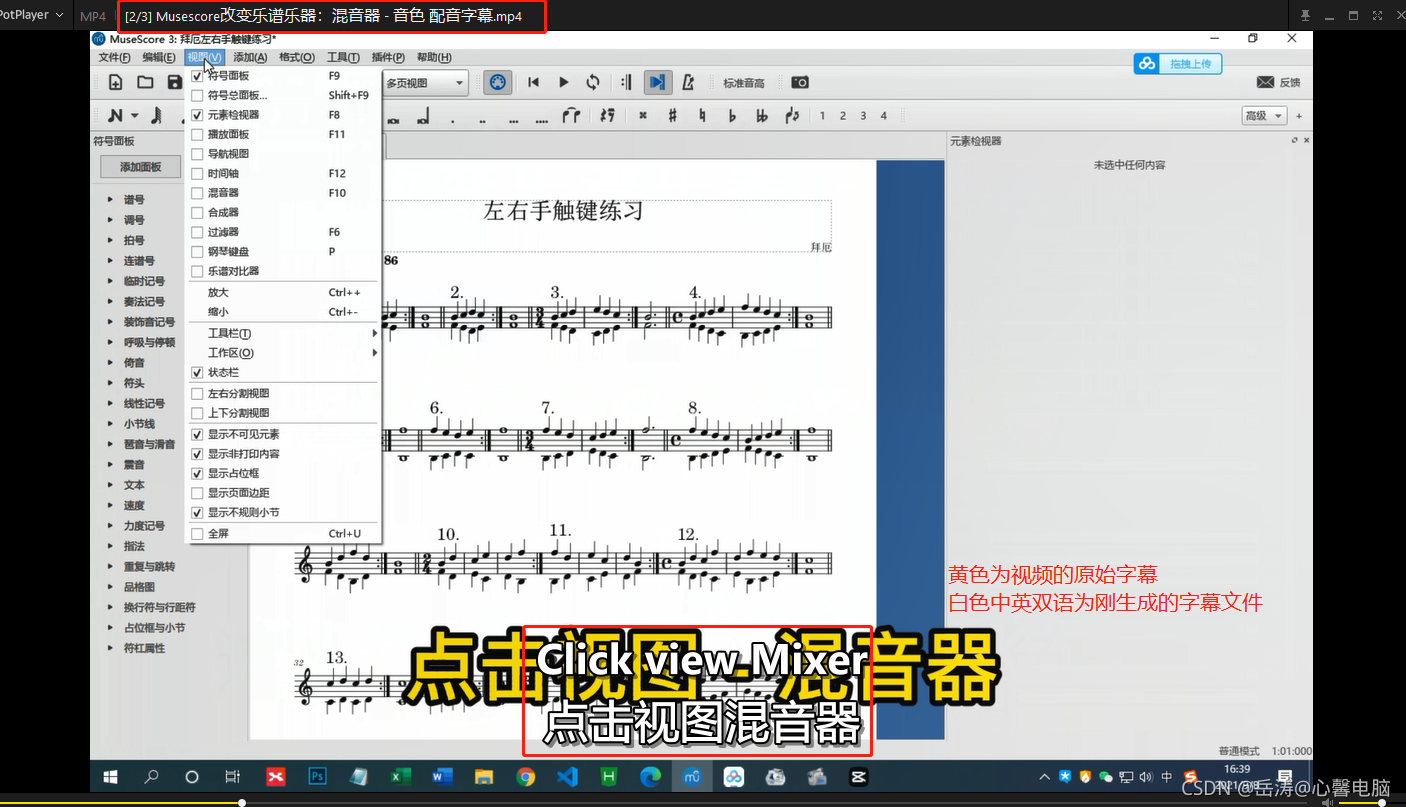This screenshot has height=807, width=1406.
Task: Click the feedback envelope icon
Action: click(1265, 82)
